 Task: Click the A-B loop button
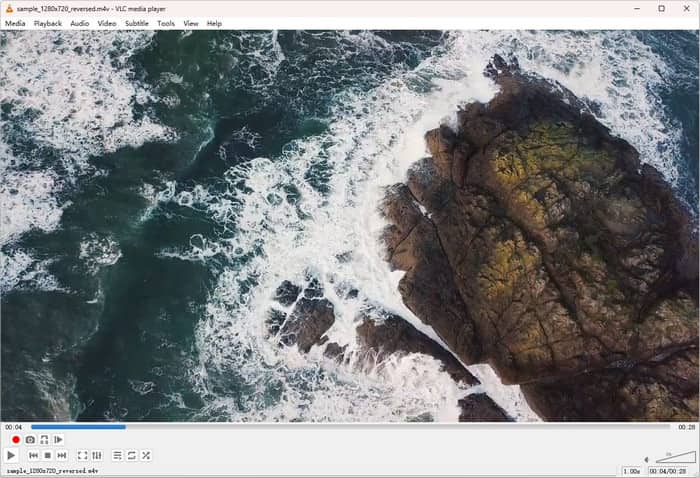tap(44, 440)
